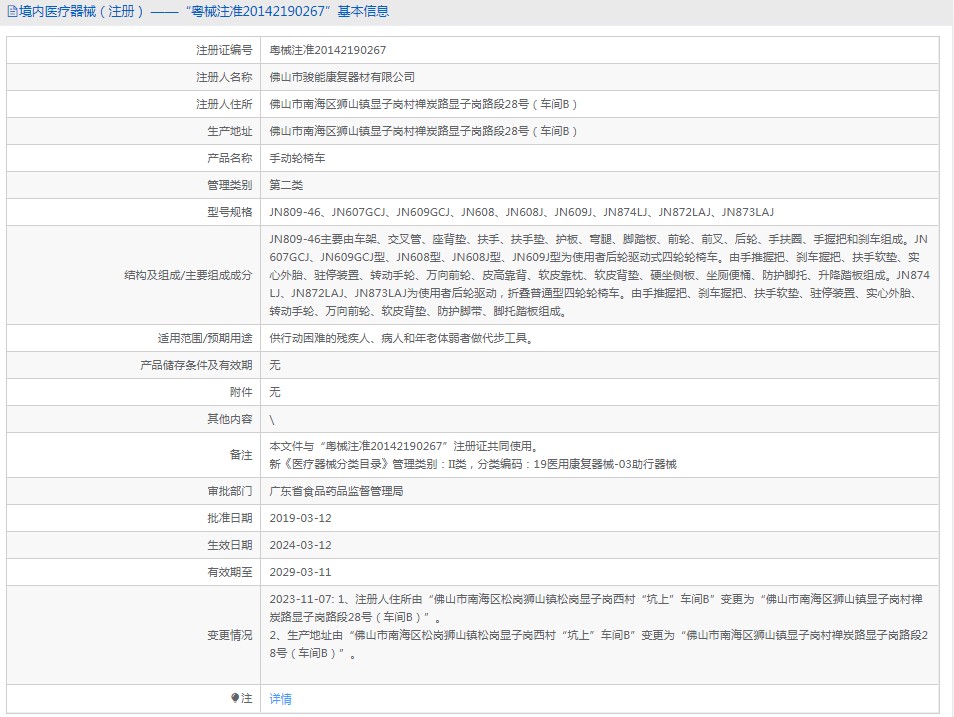Click the 型号规格 model list text

[521, 212]
